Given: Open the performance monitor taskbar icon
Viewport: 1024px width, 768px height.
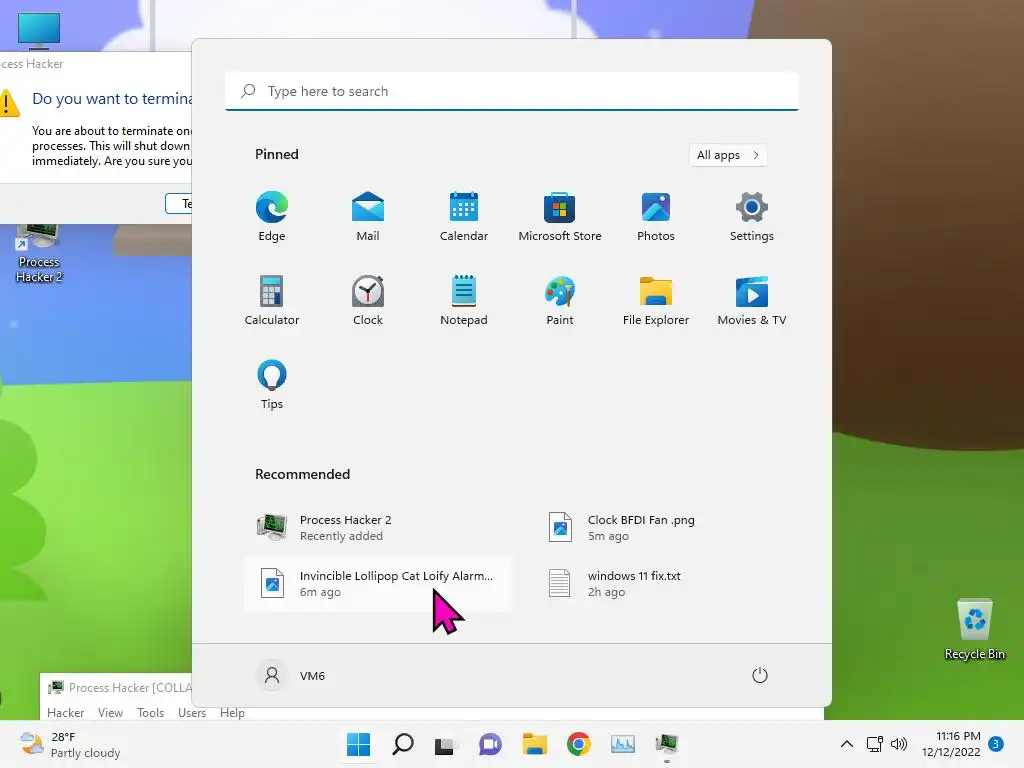Looking at the screenshot, I should [622, 744].
